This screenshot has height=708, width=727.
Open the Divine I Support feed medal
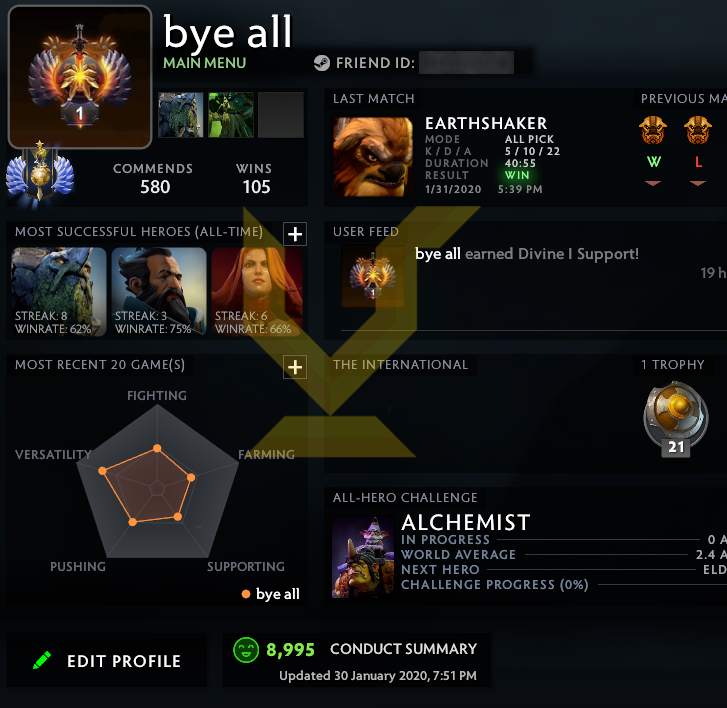coord(373,276)
